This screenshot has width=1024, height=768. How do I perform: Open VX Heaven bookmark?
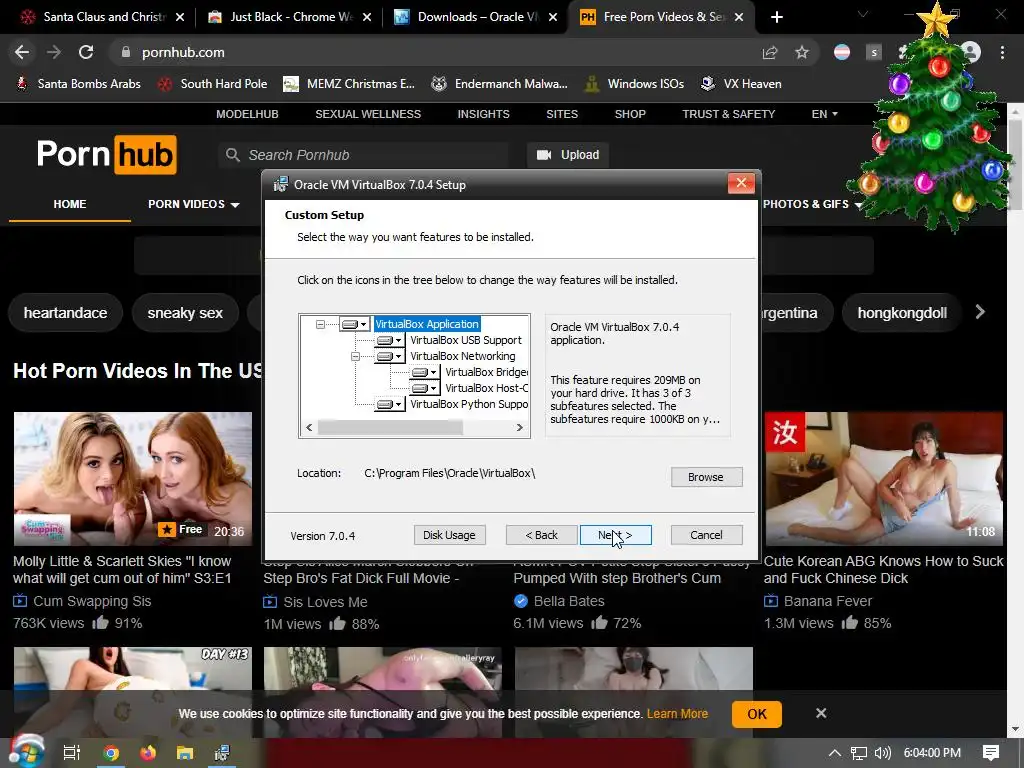tap(741, 84)
